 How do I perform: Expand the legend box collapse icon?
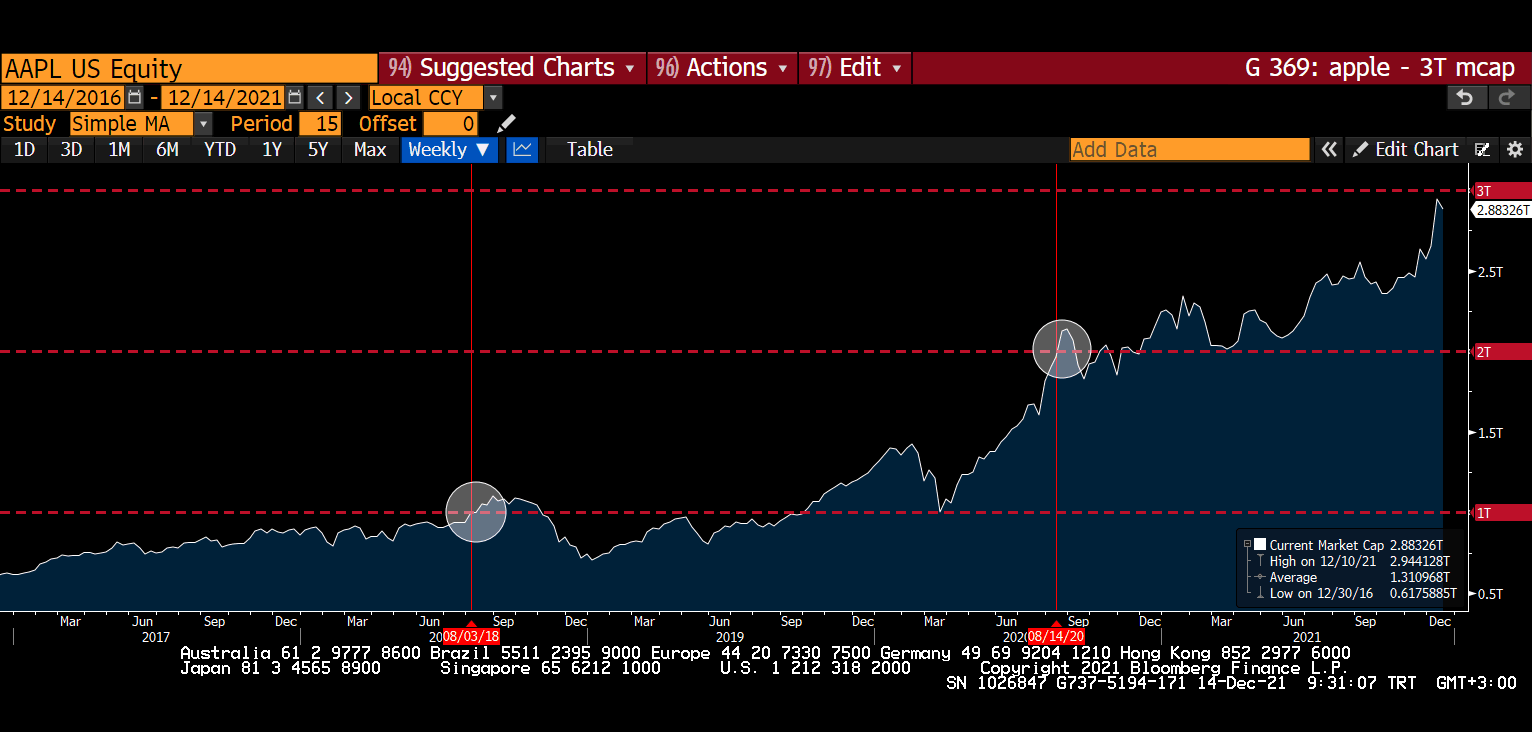1247,544
